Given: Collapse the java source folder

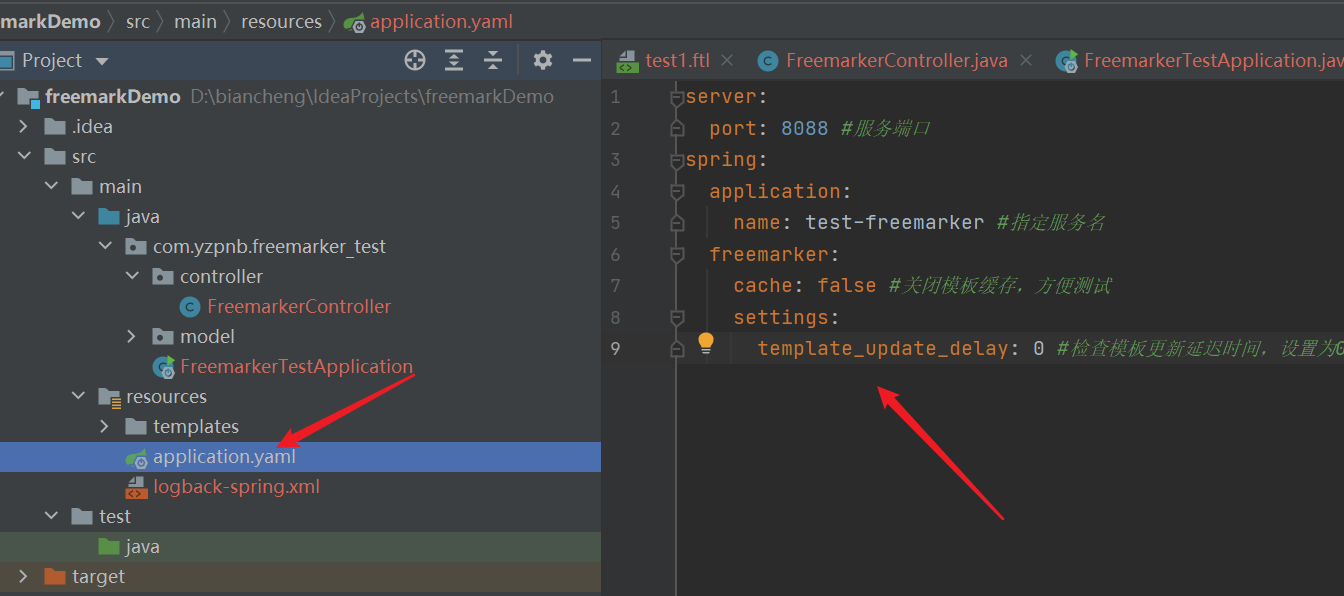Looking at the screenshot, I should tap(78, 217).
